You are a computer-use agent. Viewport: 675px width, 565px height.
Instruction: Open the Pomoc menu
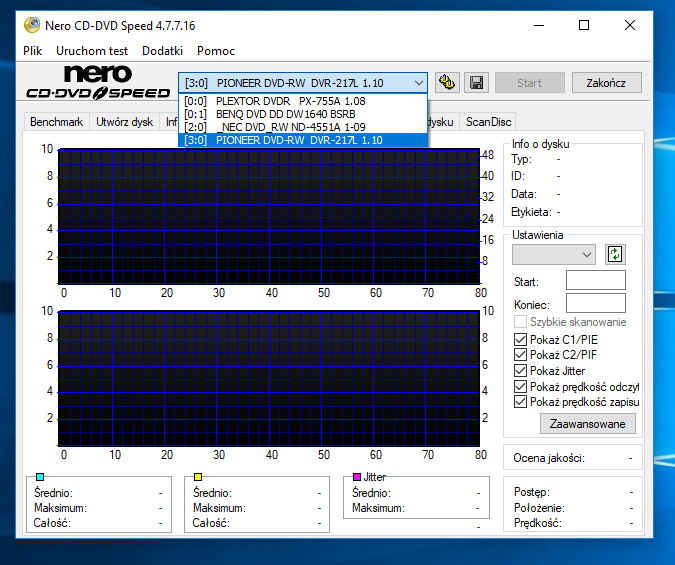pos(216,51)
